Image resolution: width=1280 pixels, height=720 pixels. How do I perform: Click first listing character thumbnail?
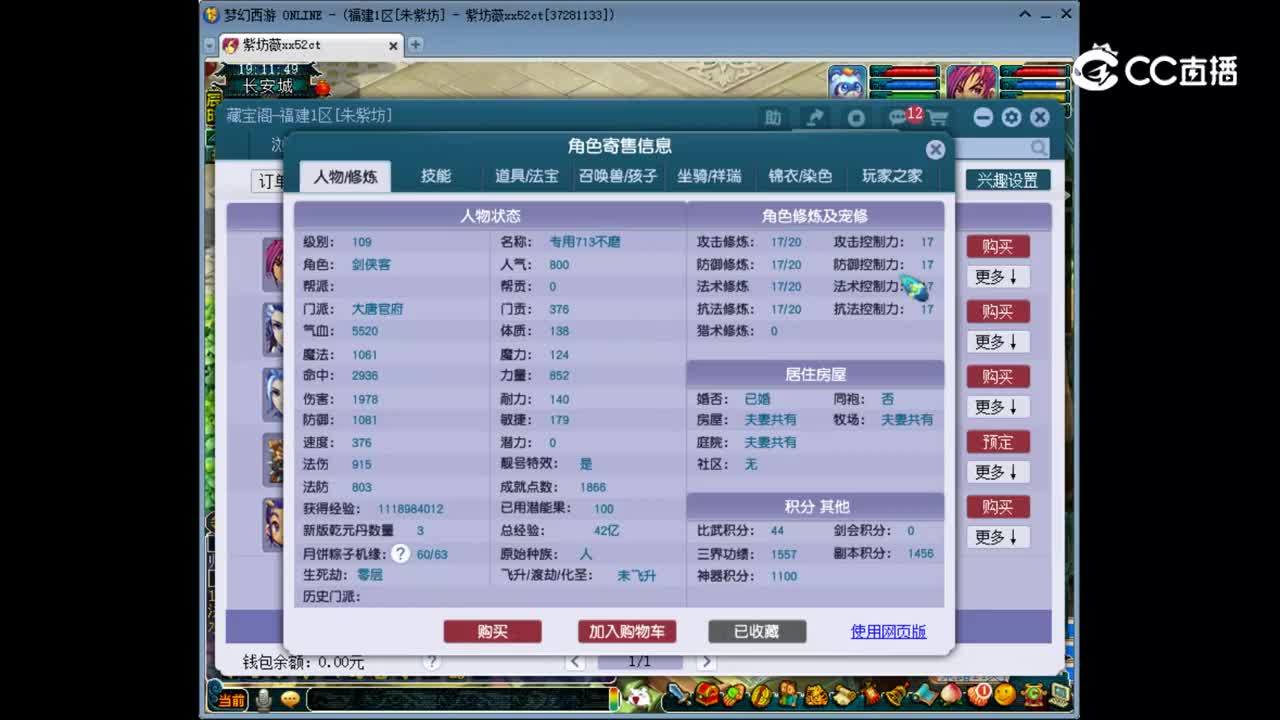(272, 264)
